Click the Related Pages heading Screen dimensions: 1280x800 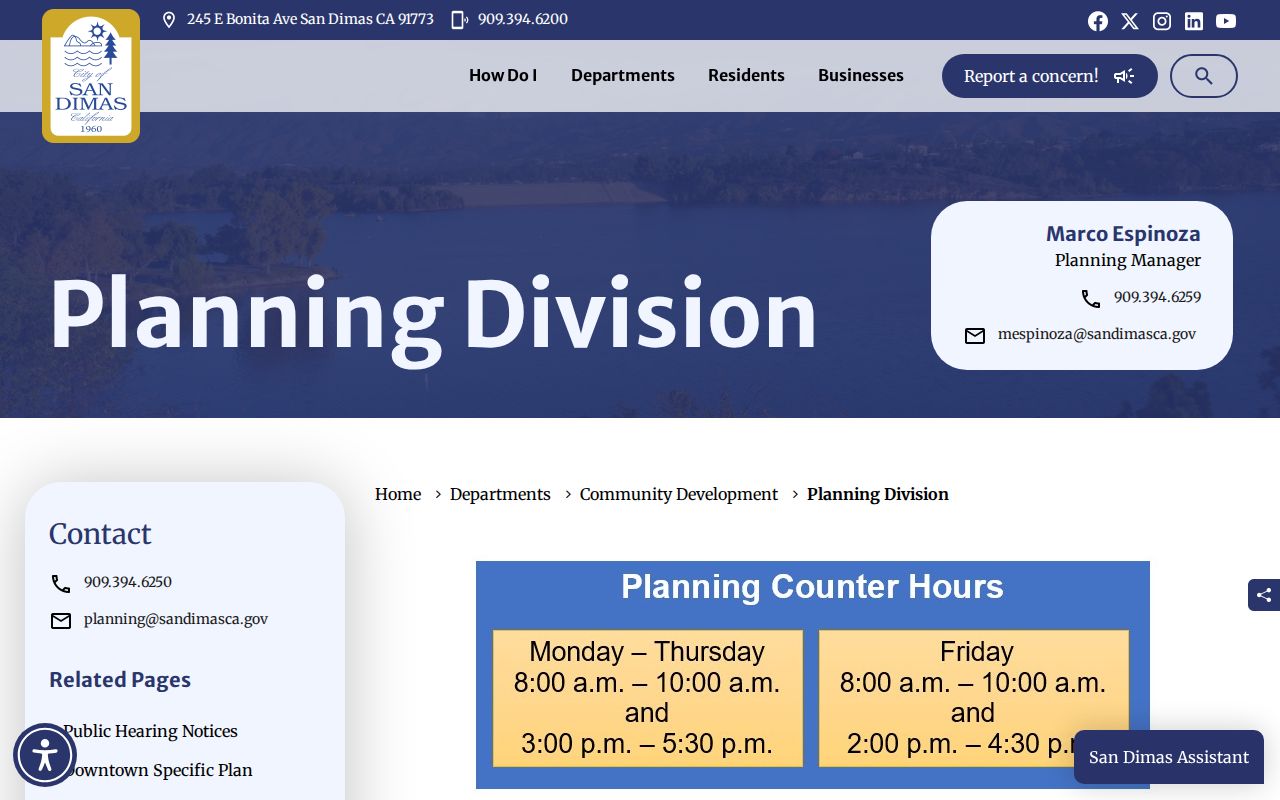pos(120,680)
